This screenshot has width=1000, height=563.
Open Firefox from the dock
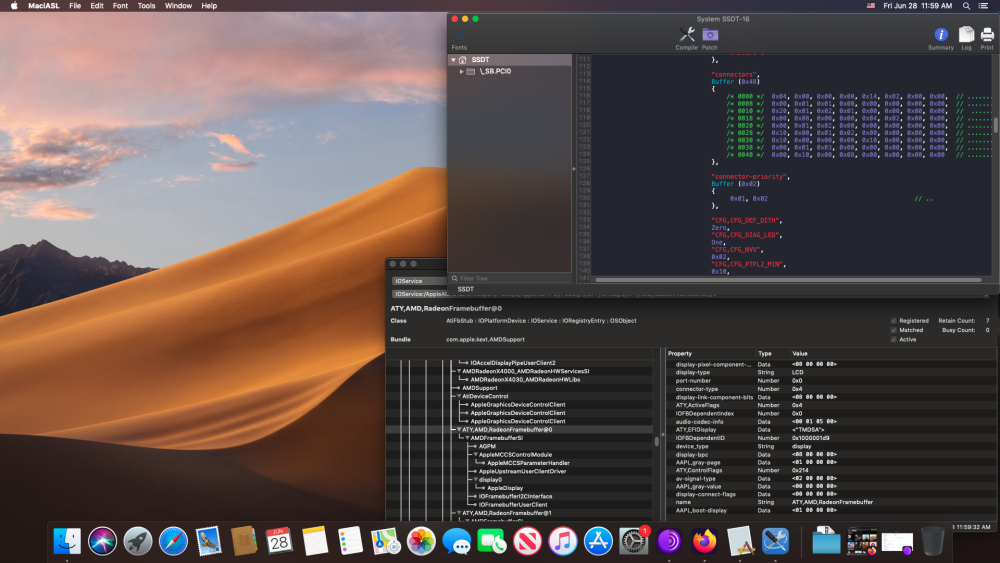705,541
